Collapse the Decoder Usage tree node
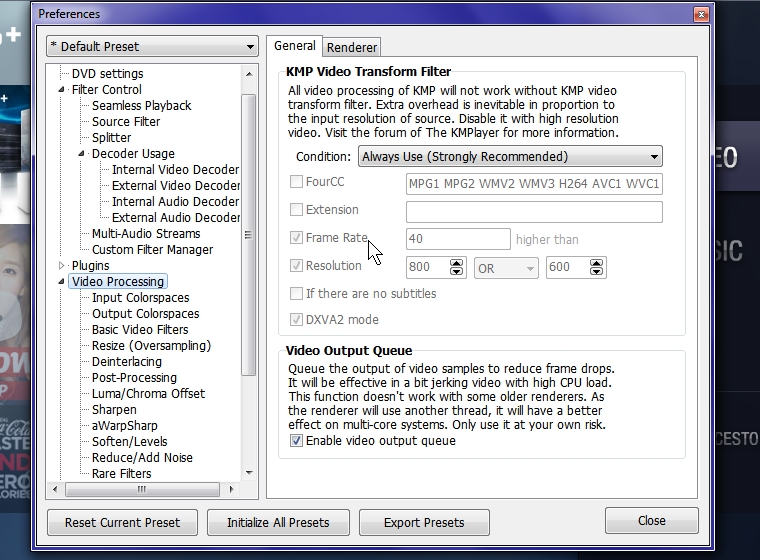 (82, 154)
